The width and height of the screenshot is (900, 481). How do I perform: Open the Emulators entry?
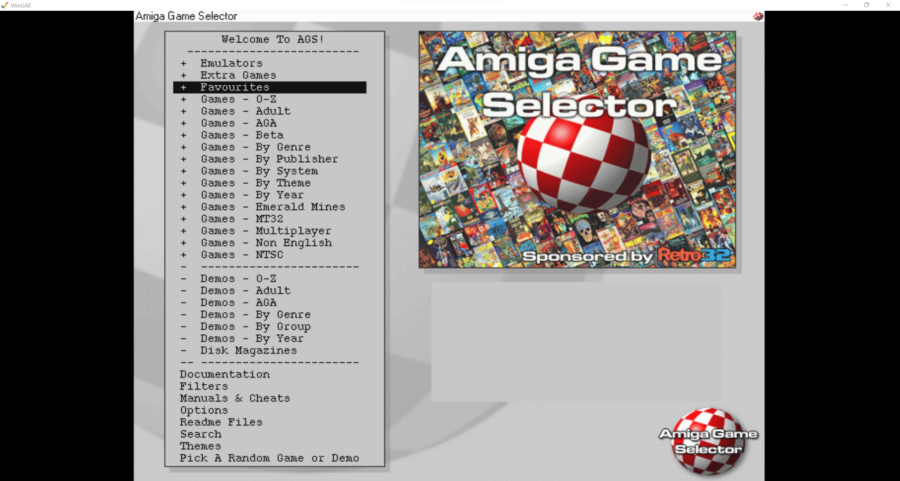click(x=231, y=63)
